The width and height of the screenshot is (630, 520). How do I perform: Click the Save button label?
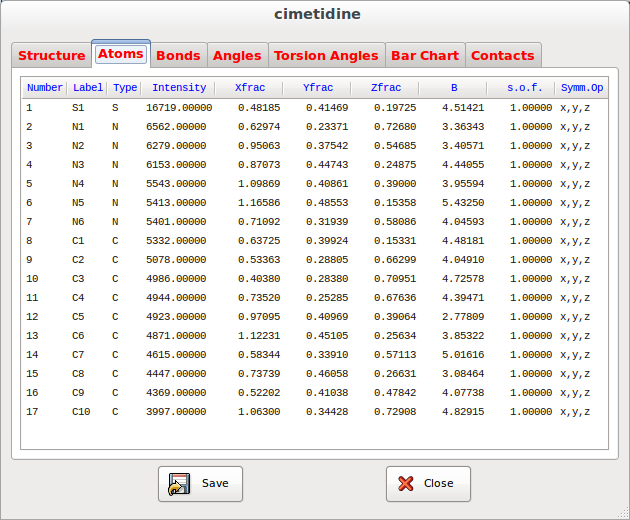[215, 483]
